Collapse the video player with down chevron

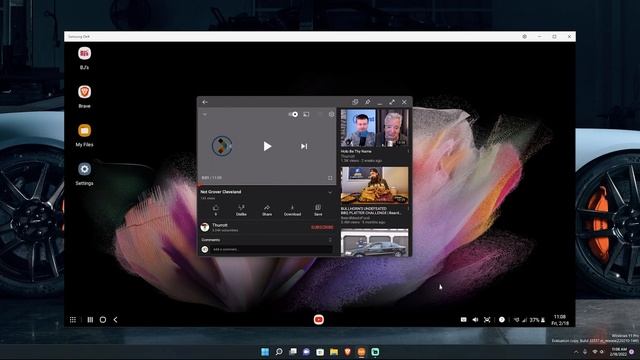click(205, 114)
